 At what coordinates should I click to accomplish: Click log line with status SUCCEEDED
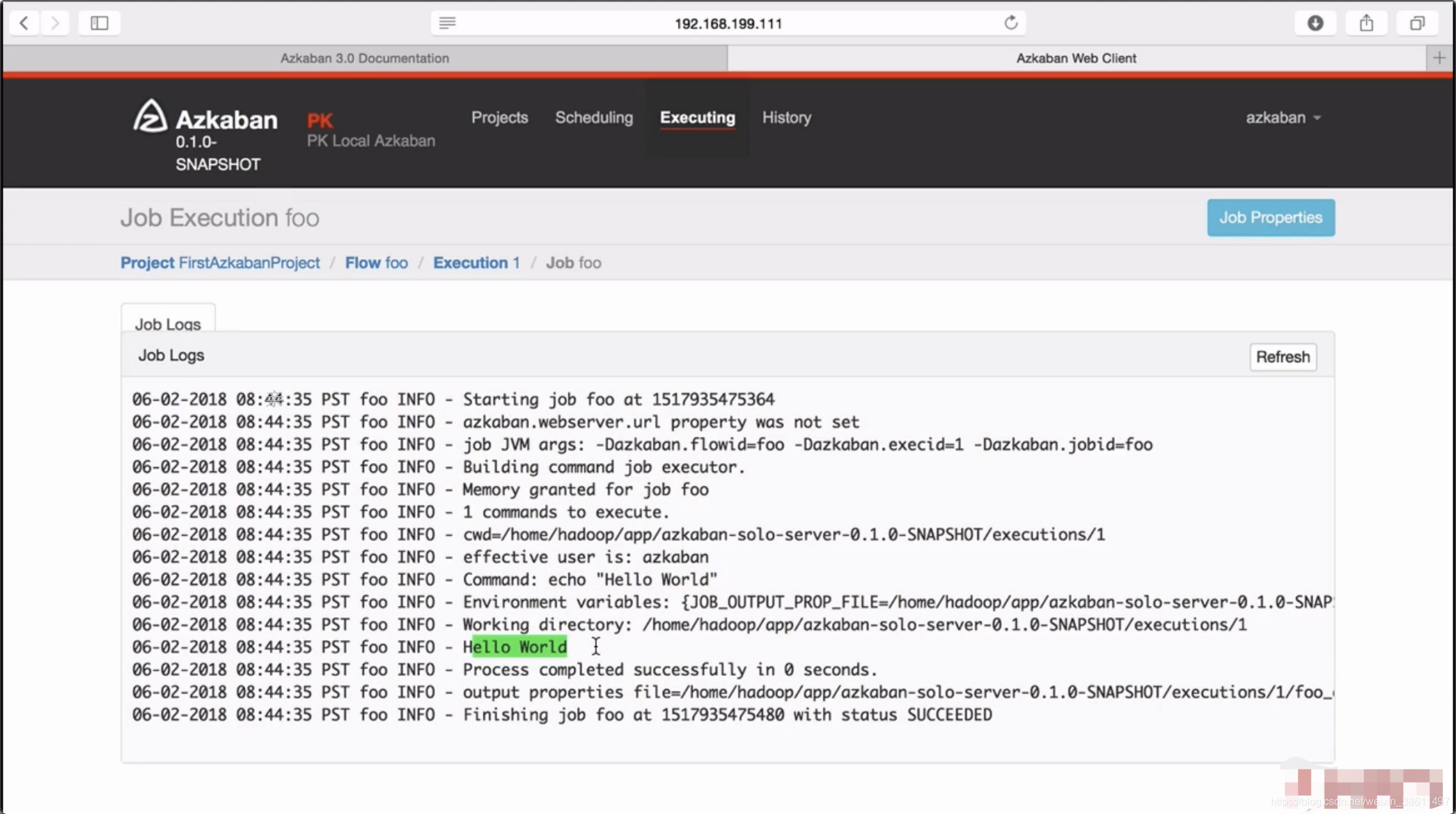(x=562, y=715)
